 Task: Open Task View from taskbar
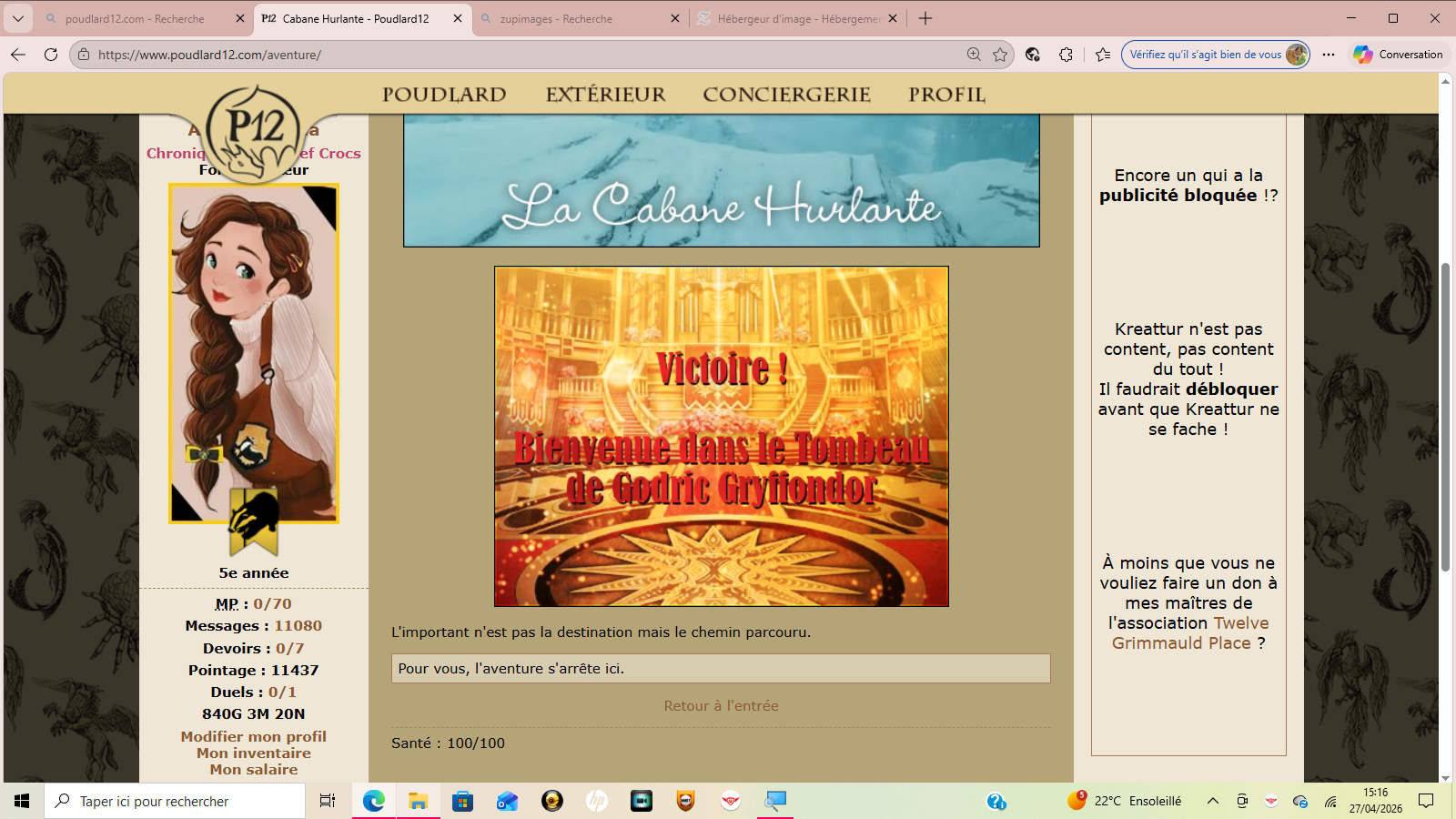pos(328,801)
